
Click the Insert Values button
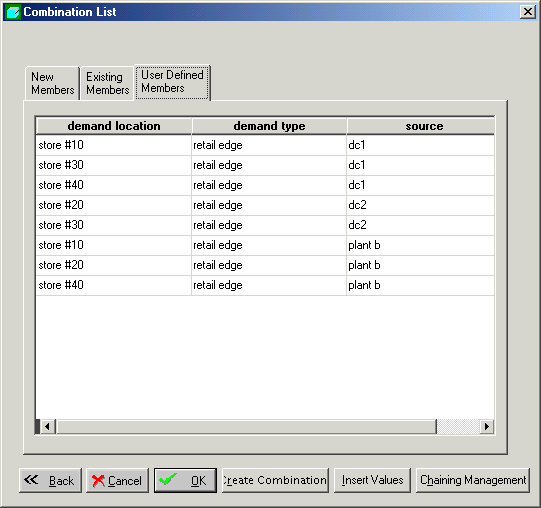(x=372, y=480)
